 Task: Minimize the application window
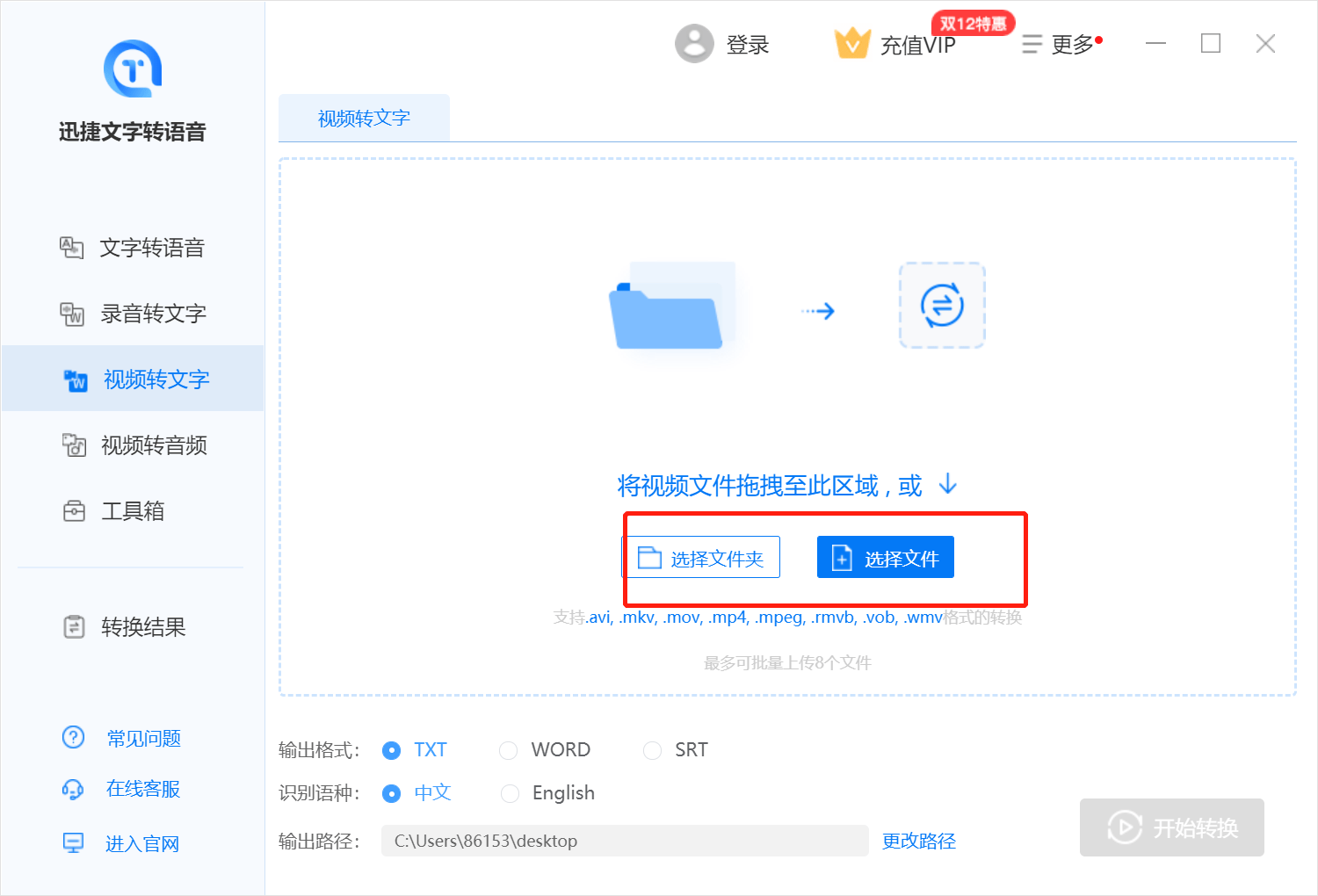click(x=1156, y=43)
